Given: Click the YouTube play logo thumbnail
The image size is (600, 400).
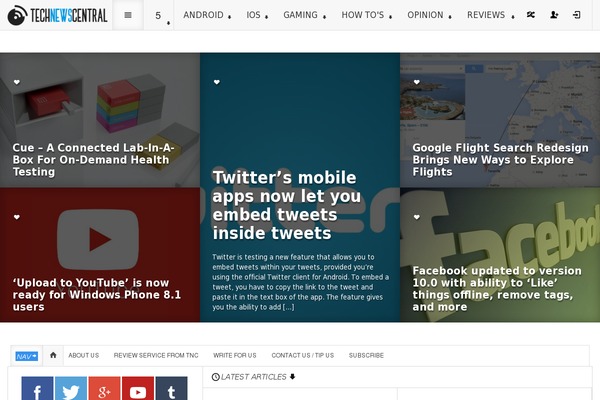Looking at the screenshot, I should [98, 240].
